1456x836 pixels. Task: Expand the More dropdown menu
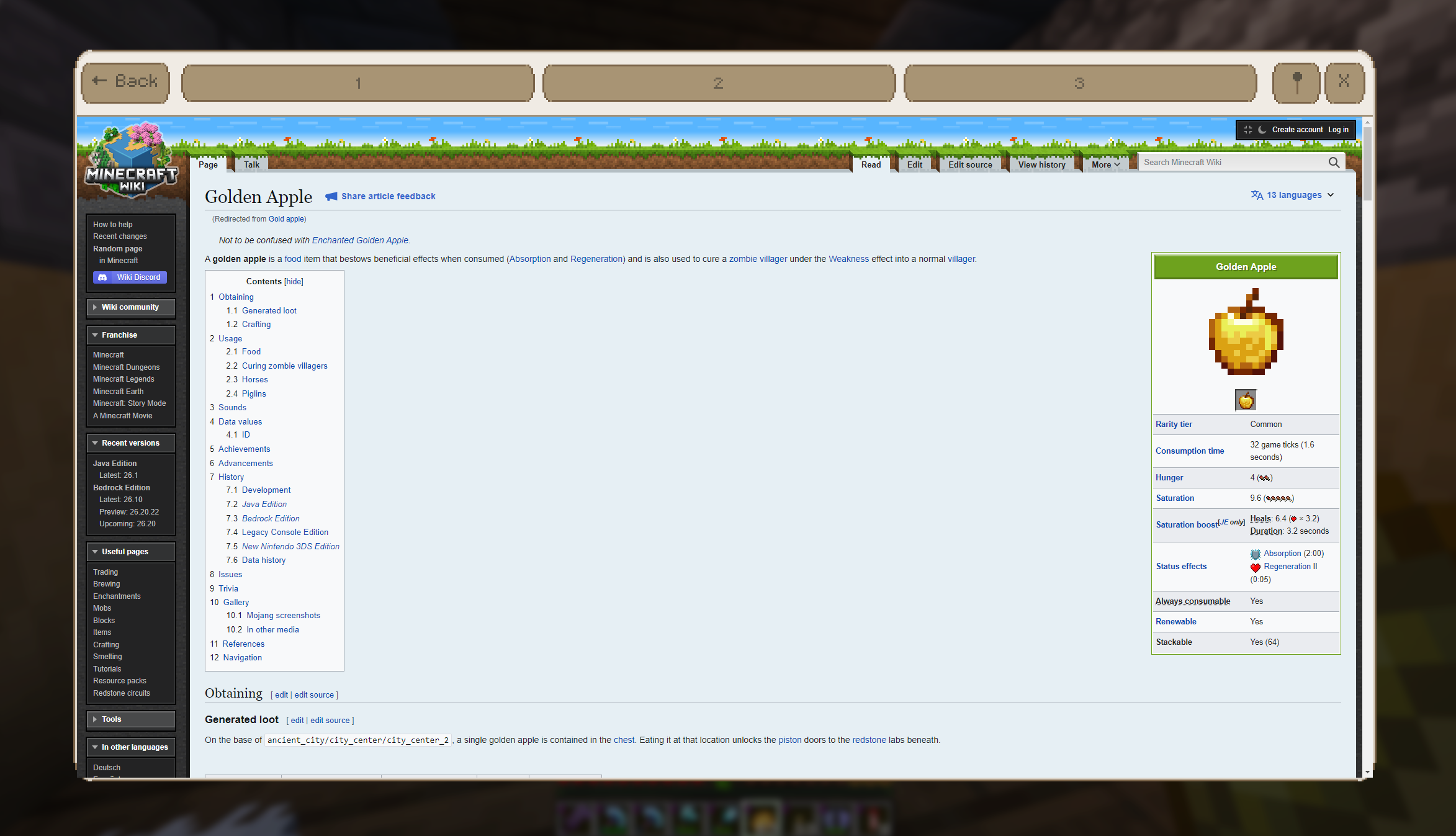[x=1106, y=164]
